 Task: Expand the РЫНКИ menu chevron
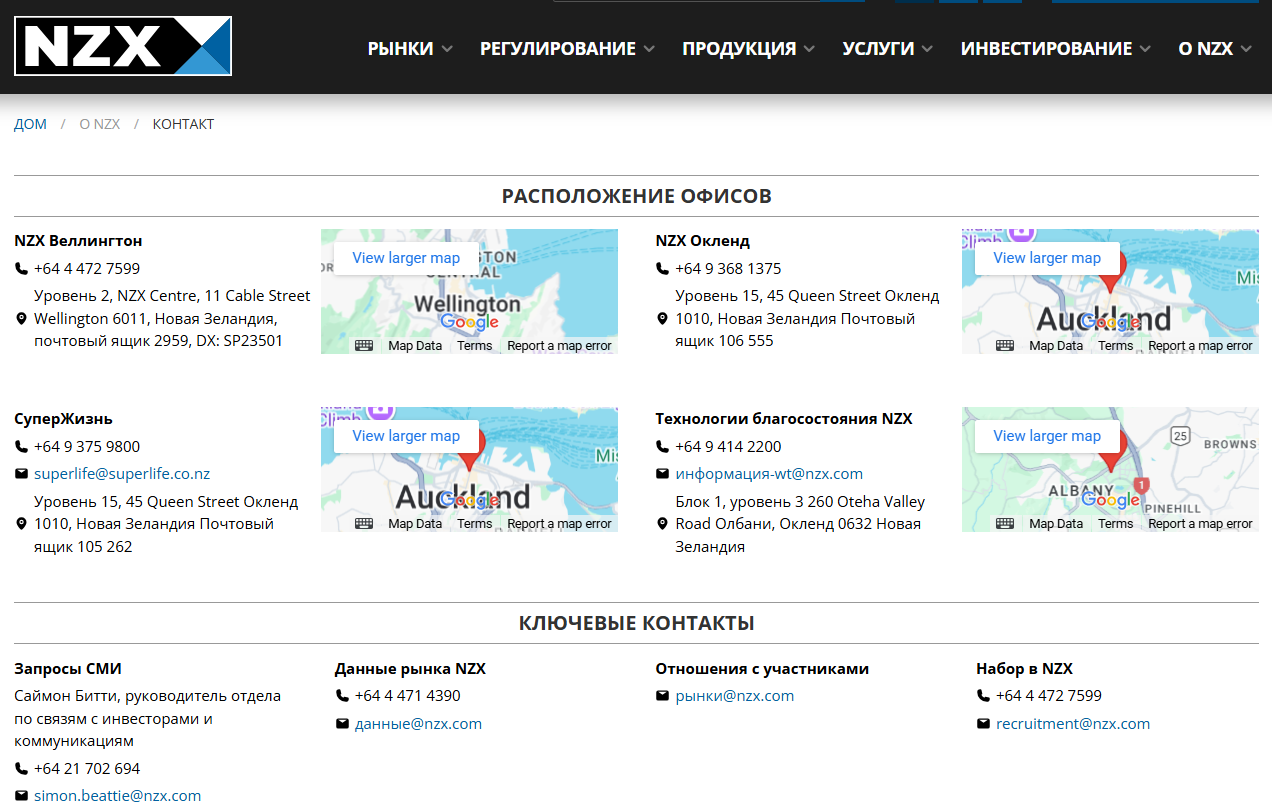tap(447, 49)
